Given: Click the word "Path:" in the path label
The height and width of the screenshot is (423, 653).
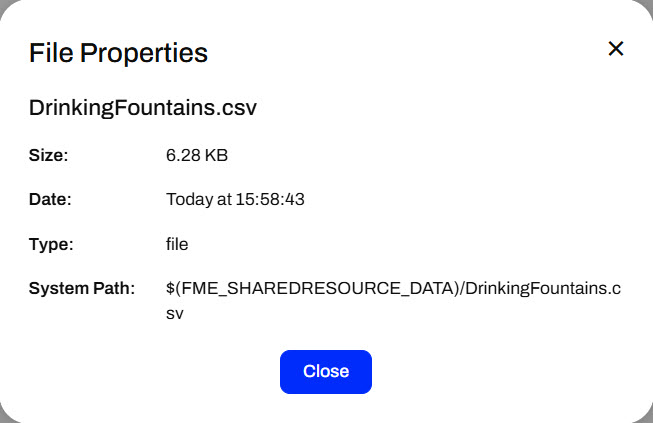Looking at the screenshot, I should point(115,288).
